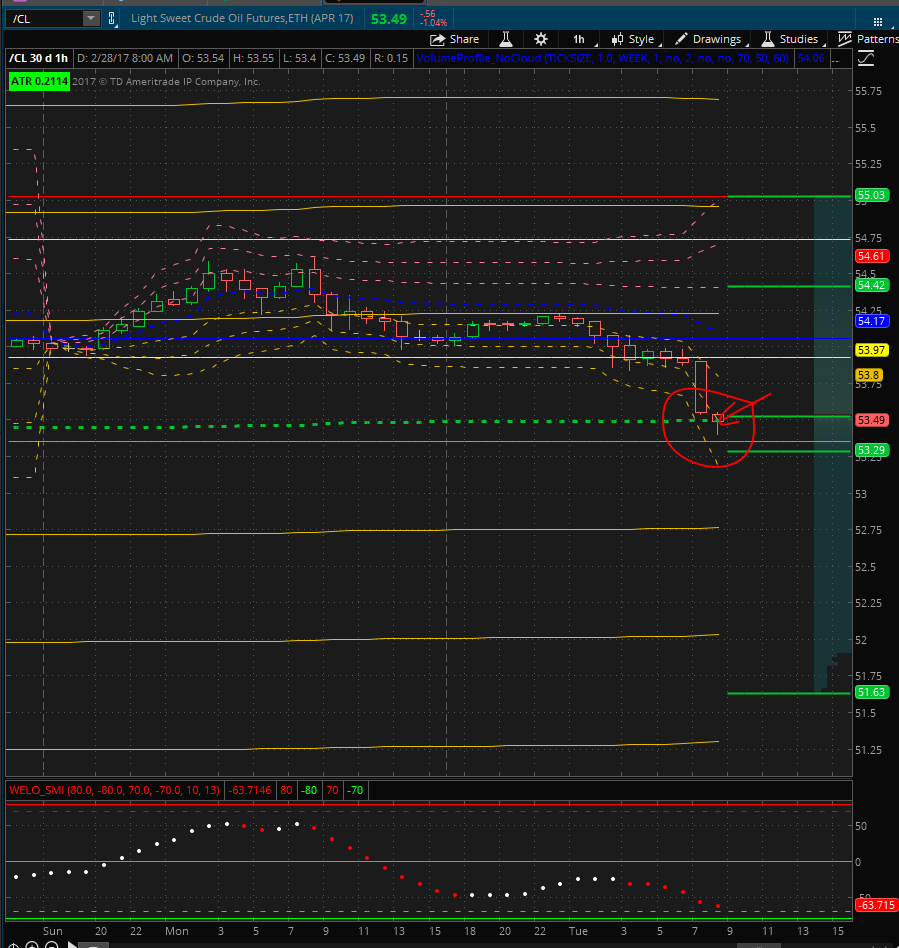Click the WELO_SMI study label
899x948 pixels.
pos(115,790)
